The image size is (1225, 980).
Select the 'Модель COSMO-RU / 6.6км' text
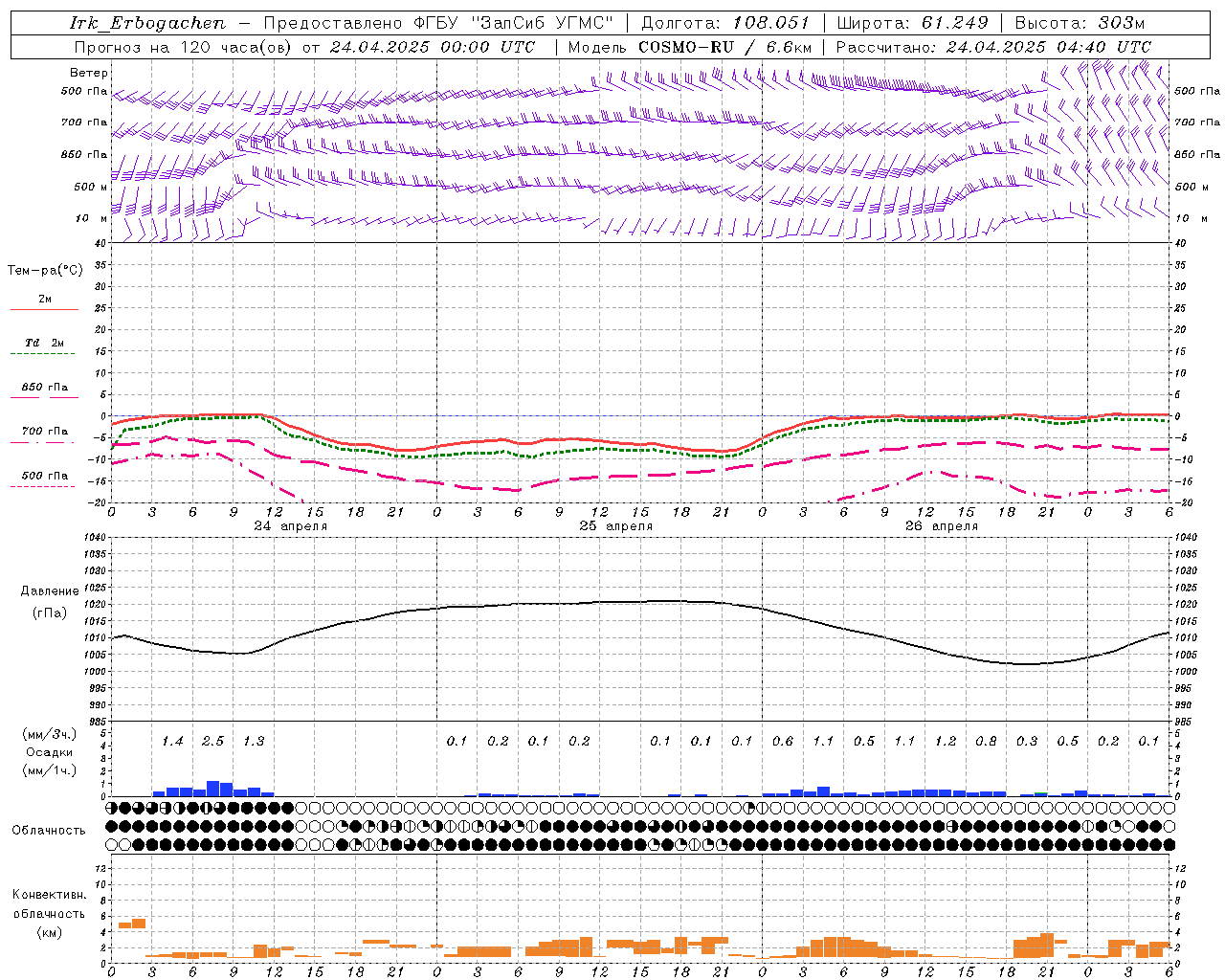click(x=690, y=47)
